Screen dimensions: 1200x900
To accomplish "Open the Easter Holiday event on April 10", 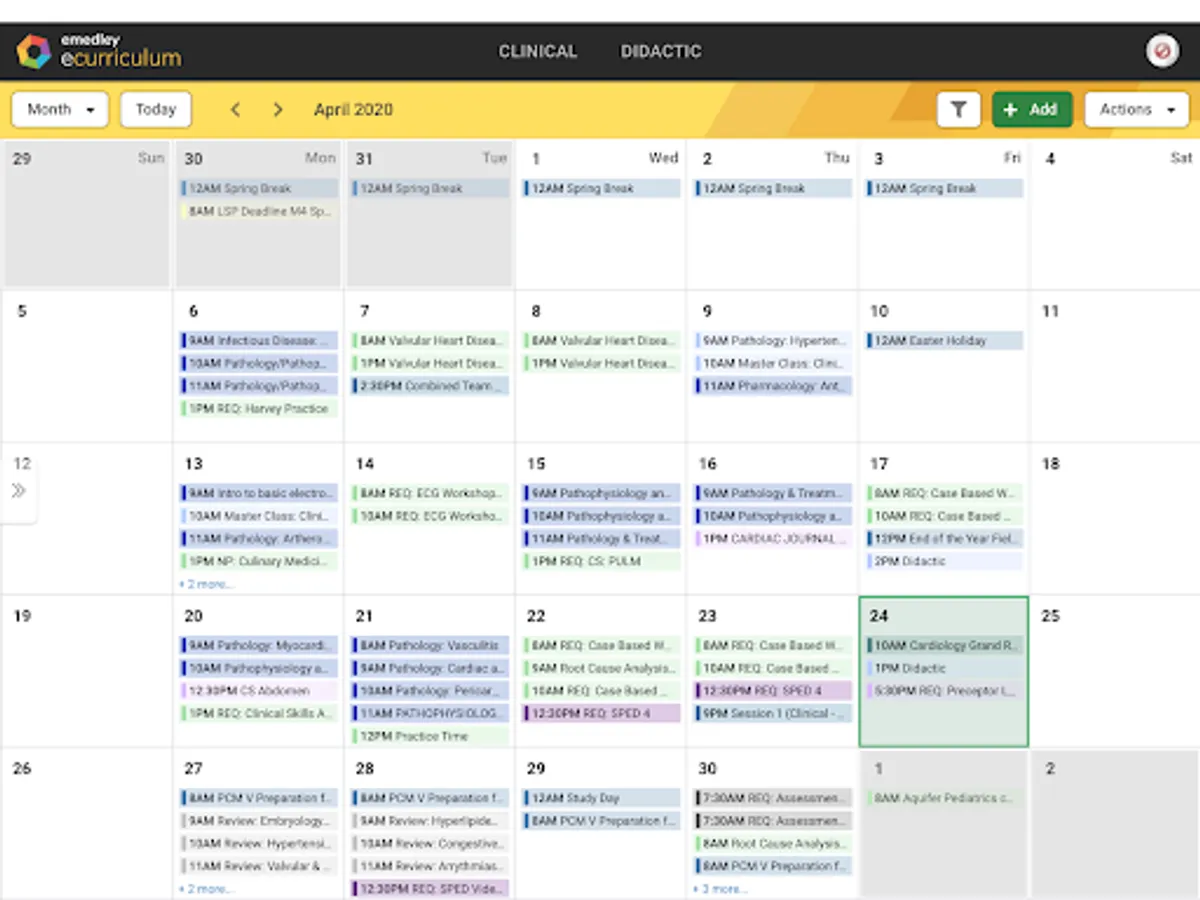I will (x=943, y=340).
